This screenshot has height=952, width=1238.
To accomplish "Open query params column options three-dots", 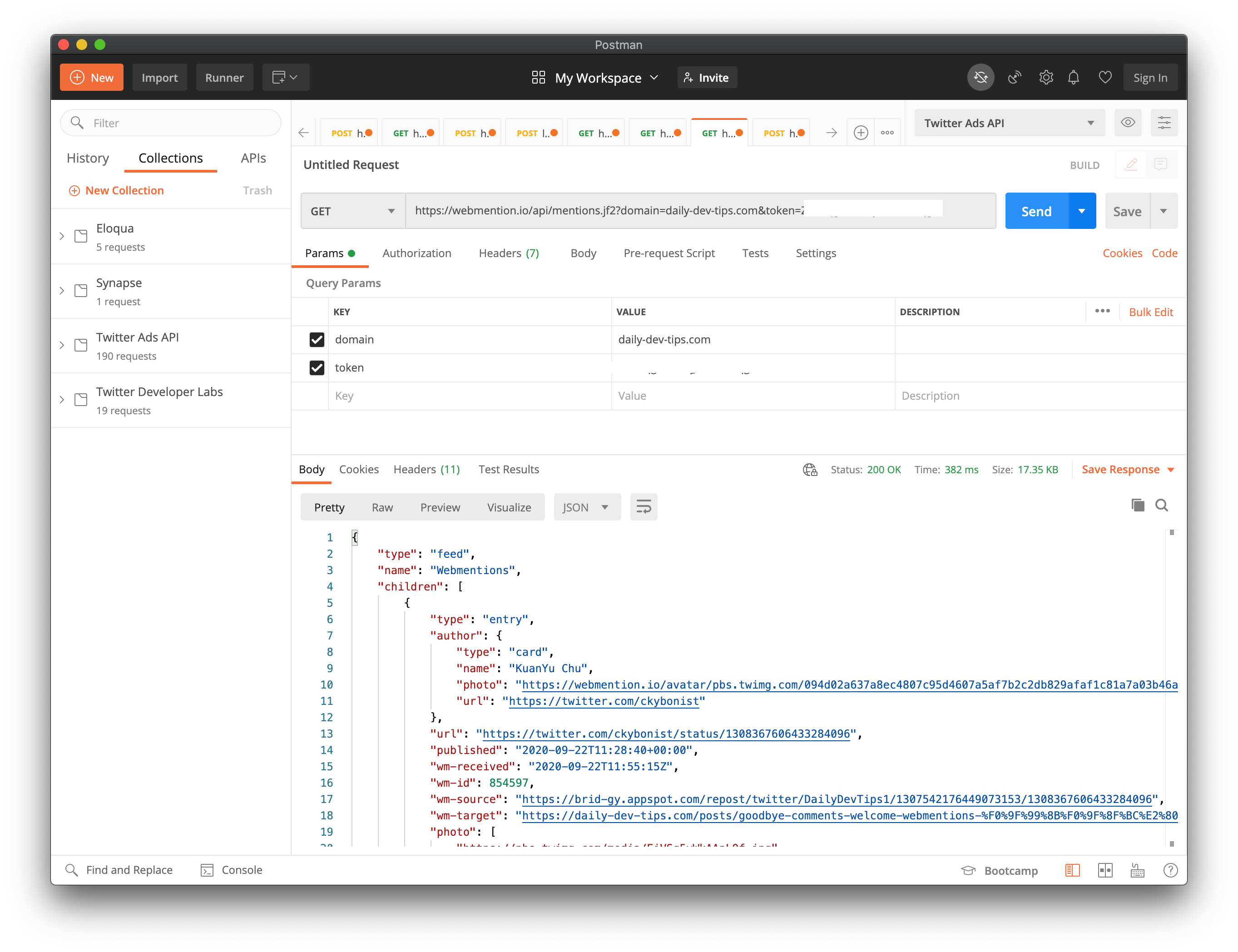I will coord(1102,311).
